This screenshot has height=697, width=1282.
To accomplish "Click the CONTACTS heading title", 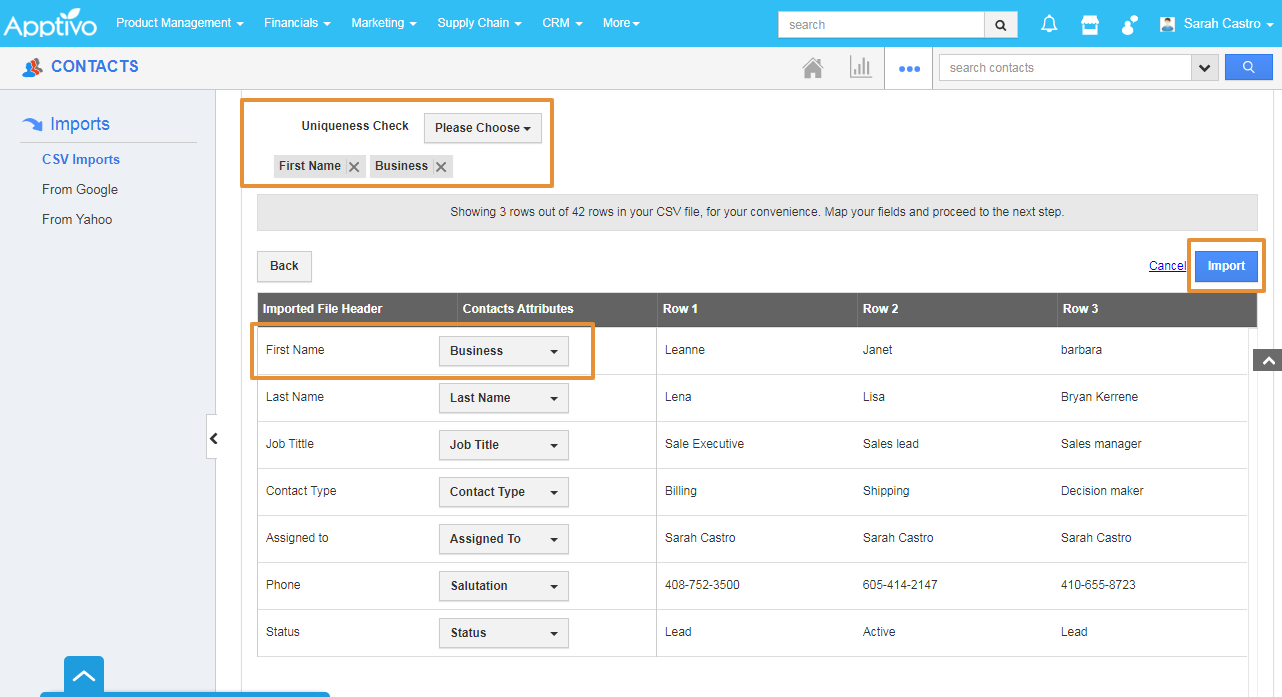I will click(x=95, y=67).
